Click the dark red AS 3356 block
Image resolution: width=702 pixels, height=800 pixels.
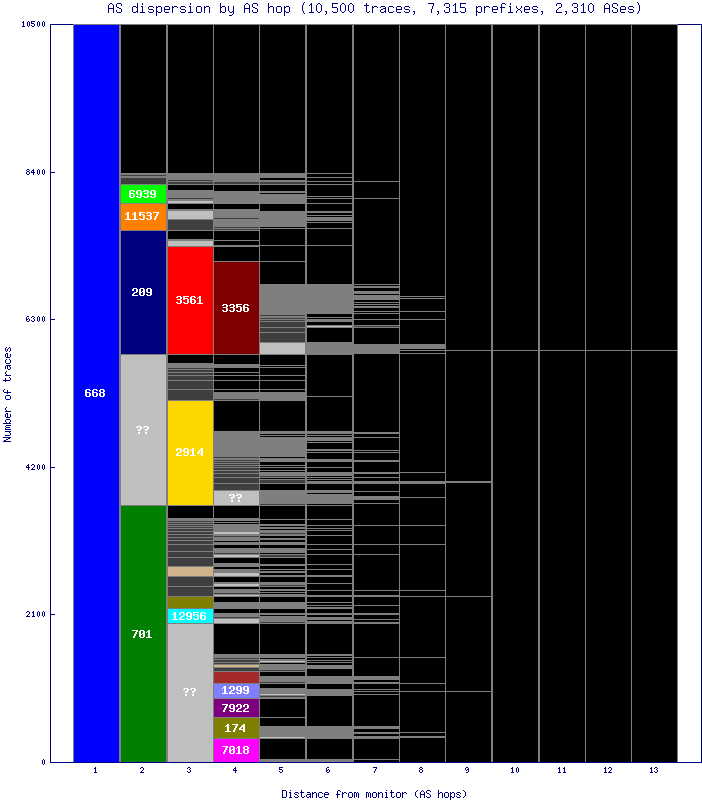coord(236,307)
